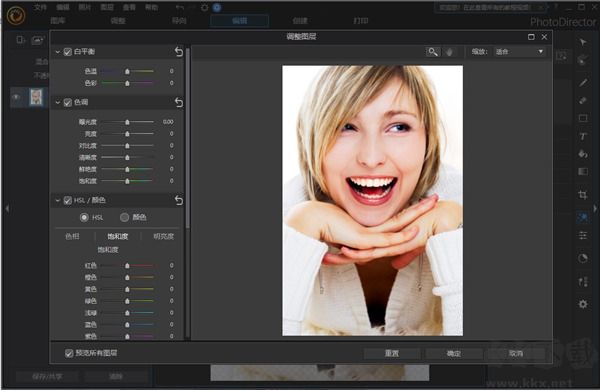Switch to the 打印 module tab
The image size is (600, 390).
pyautogui.click(x=361, y=21)
